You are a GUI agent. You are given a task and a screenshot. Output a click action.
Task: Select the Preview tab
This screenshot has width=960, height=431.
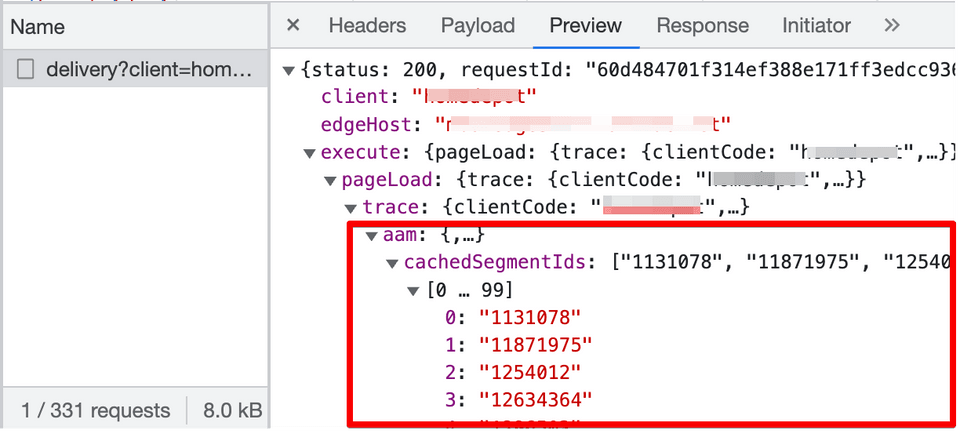tap(586, 25)
